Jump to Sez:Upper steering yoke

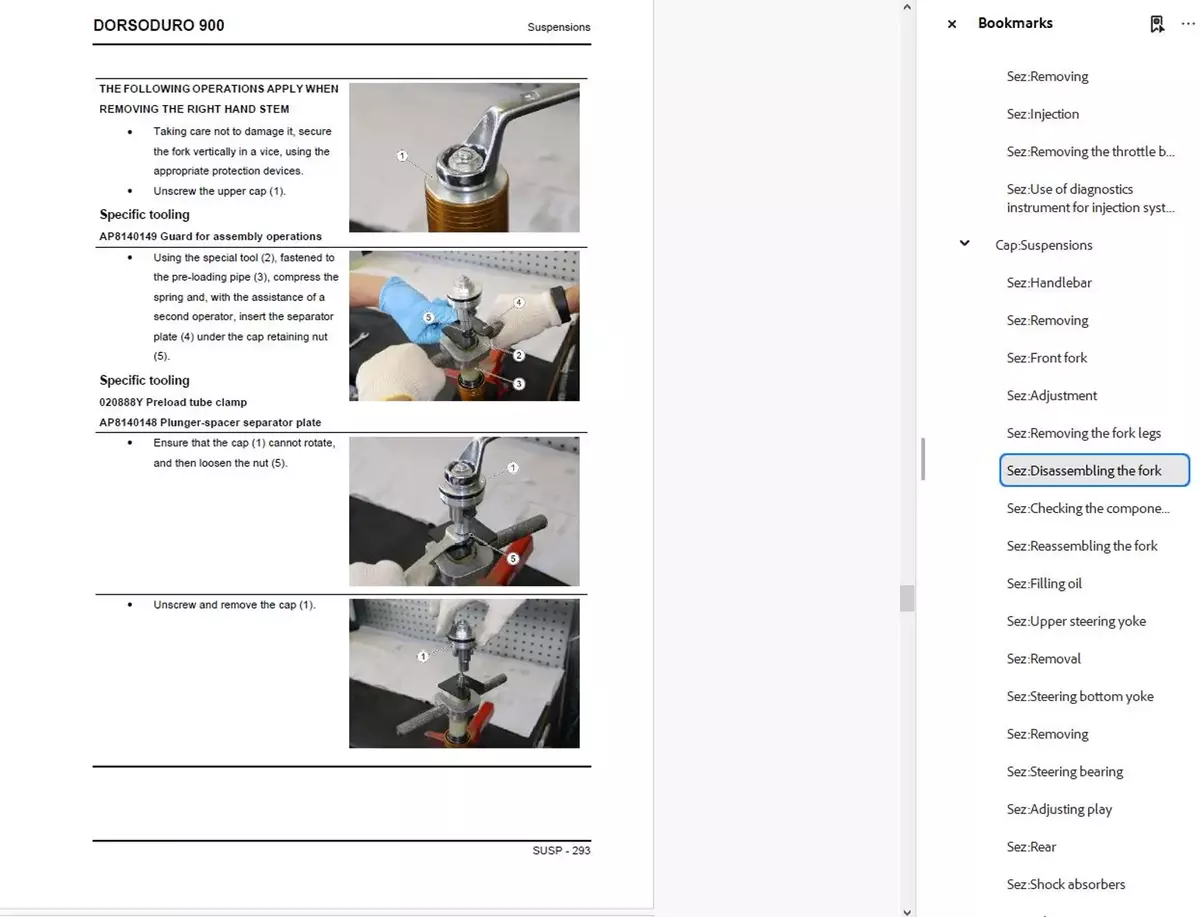[x=1076, y=621]
